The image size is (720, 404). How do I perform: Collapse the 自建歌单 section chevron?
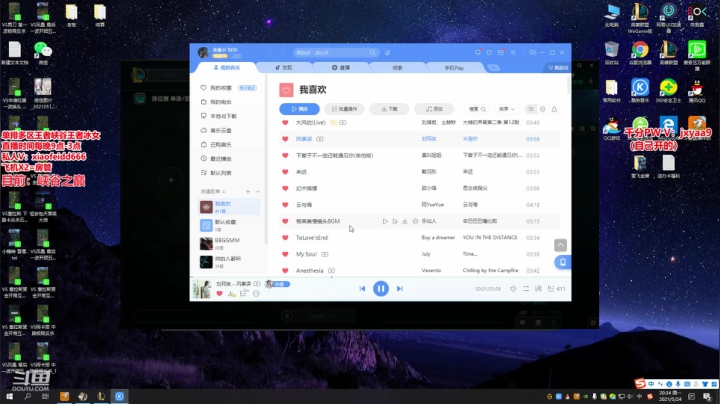258,191
